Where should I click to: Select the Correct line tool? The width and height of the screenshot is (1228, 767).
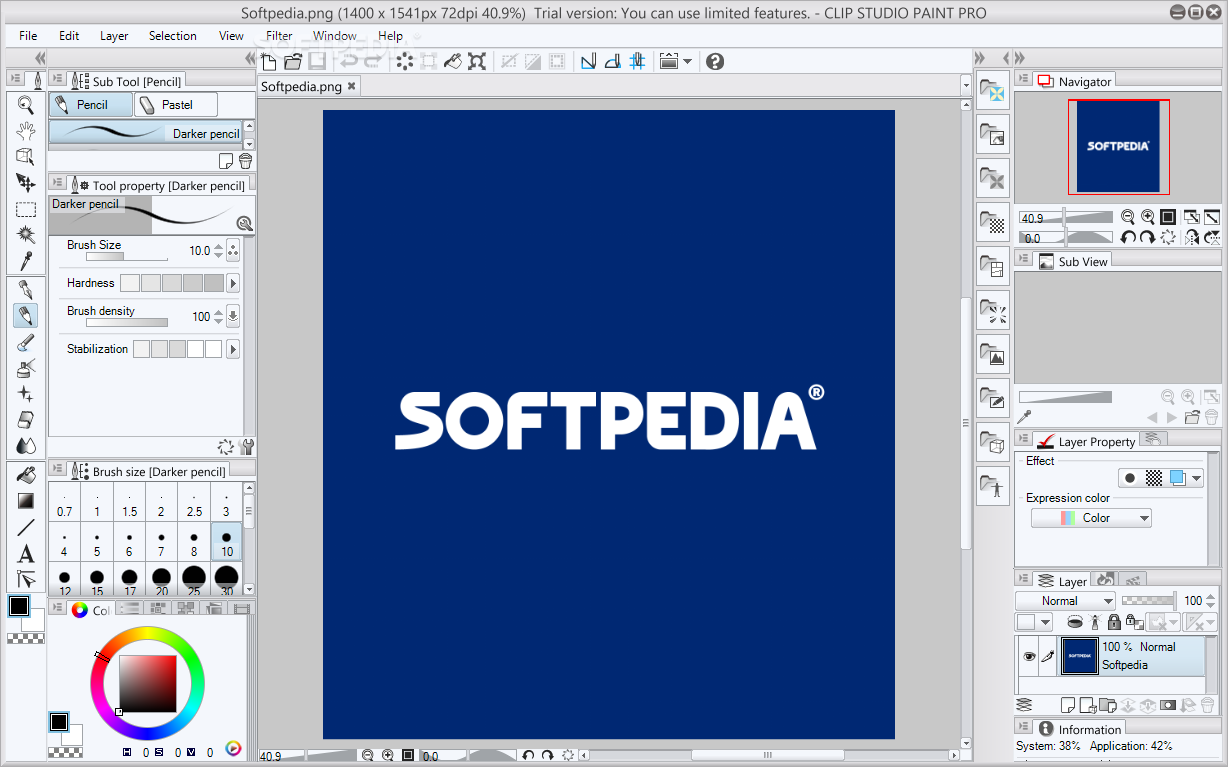coord(26,579)
